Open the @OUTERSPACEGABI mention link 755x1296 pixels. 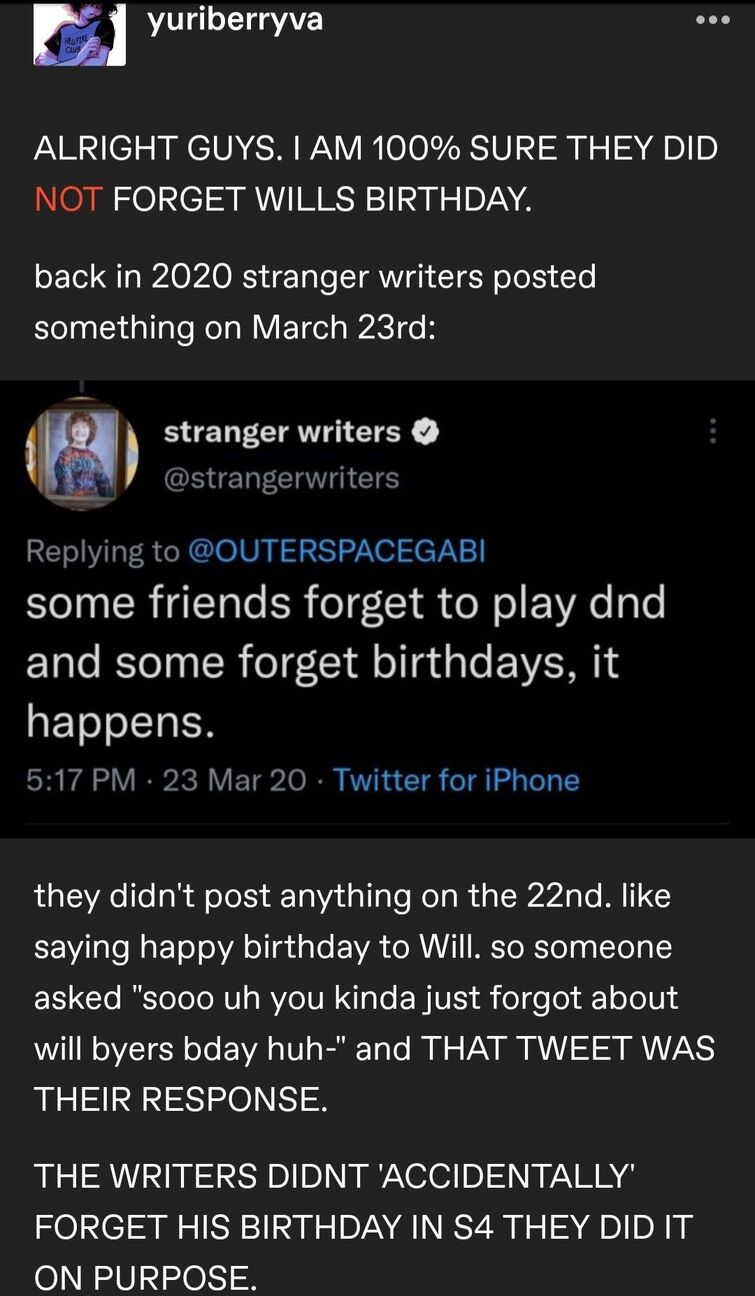coord(336,551)
